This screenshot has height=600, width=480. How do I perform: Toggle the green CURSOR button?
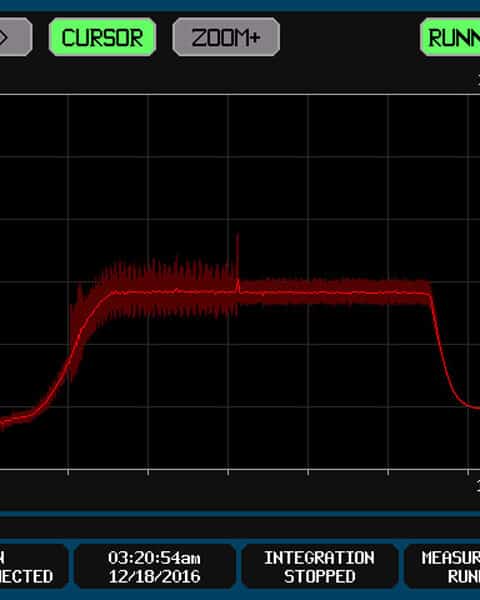click(102, 37)
